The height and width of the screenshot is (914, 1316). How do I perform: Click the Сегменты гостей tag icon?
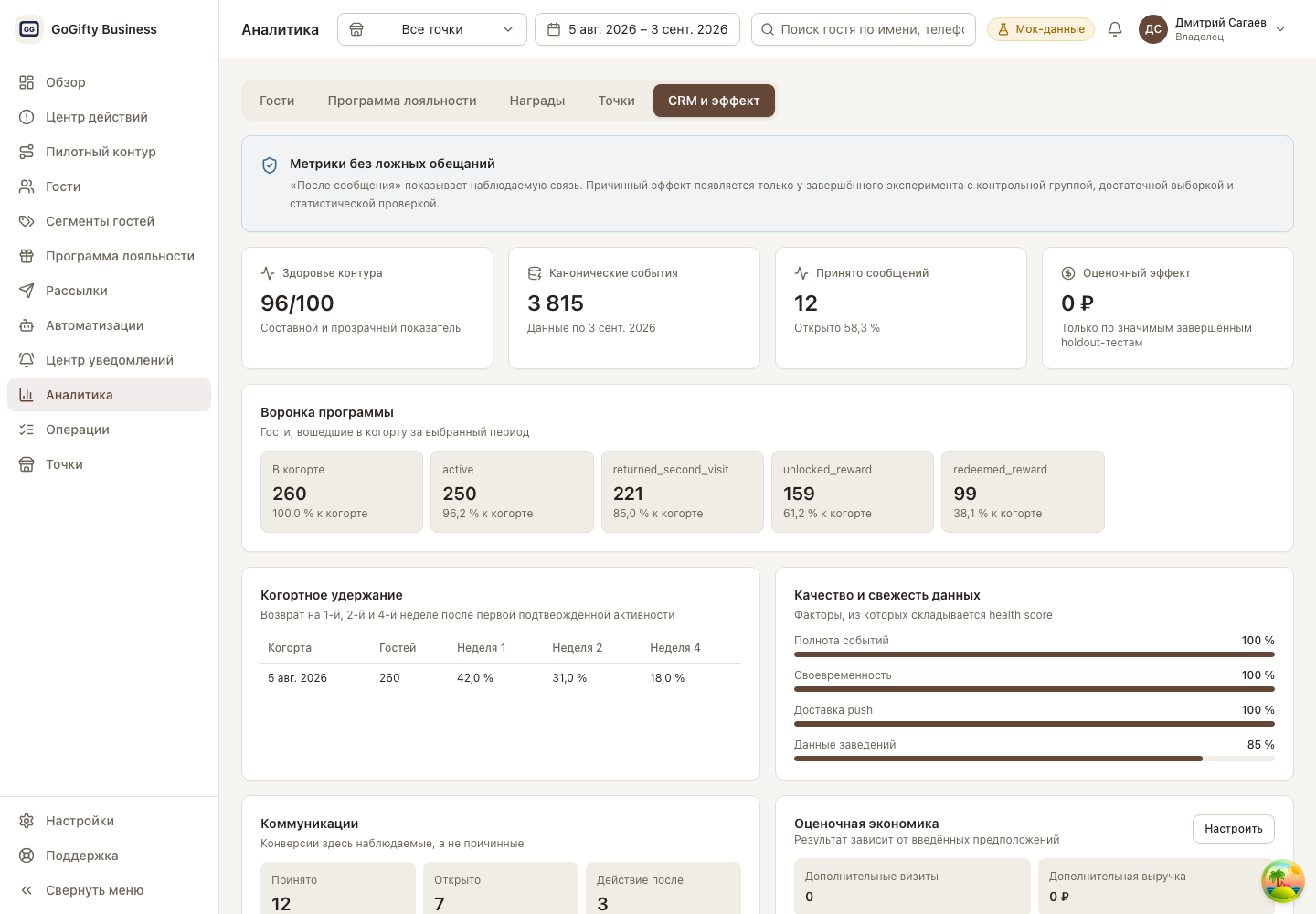27,221
